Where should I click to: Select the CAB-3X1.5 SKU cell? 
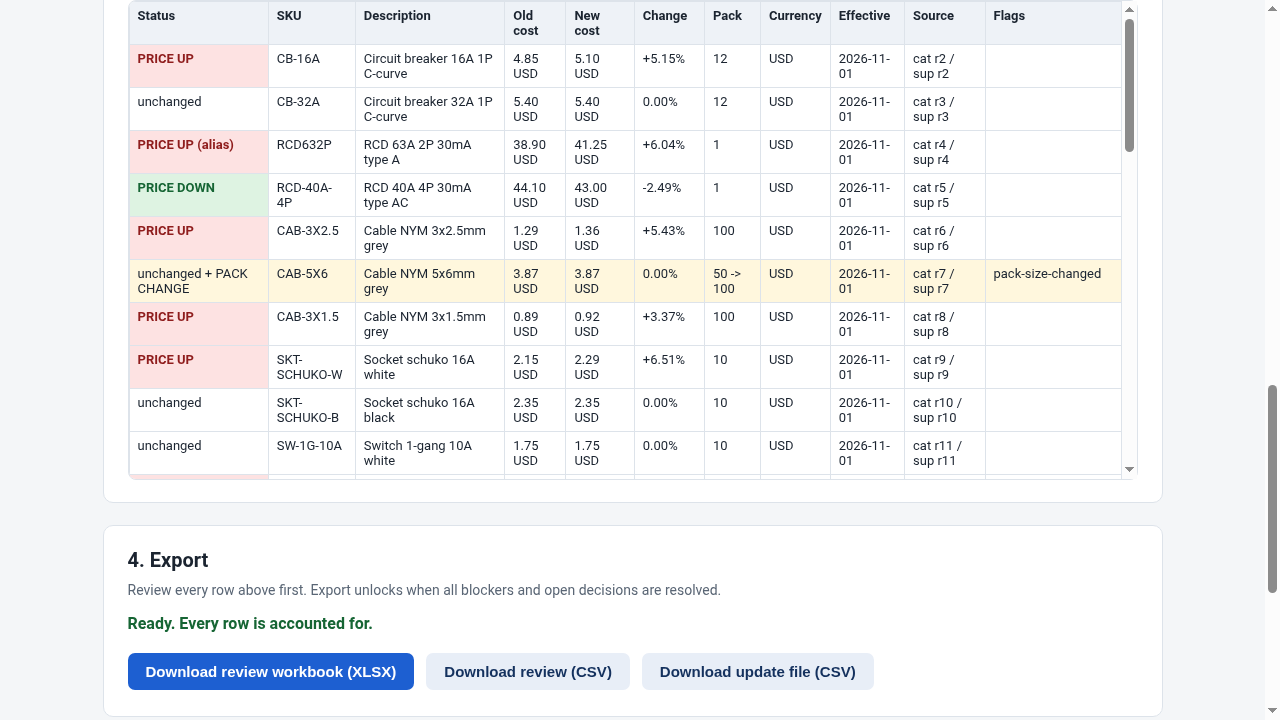click(312, 324)
